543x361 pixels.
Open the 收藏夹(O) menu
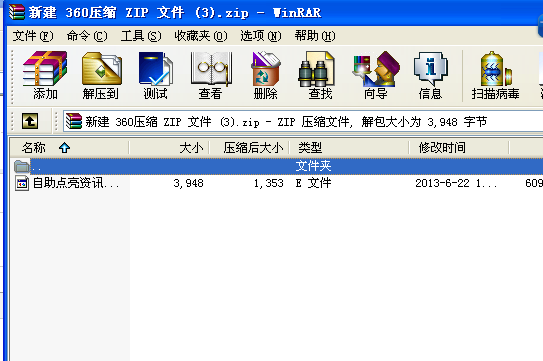pos(201,36)
